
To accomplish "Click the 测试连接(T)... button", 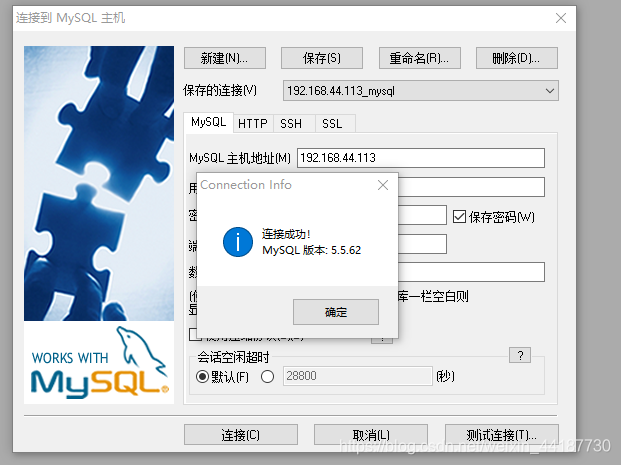I will (x=502, y=435).
